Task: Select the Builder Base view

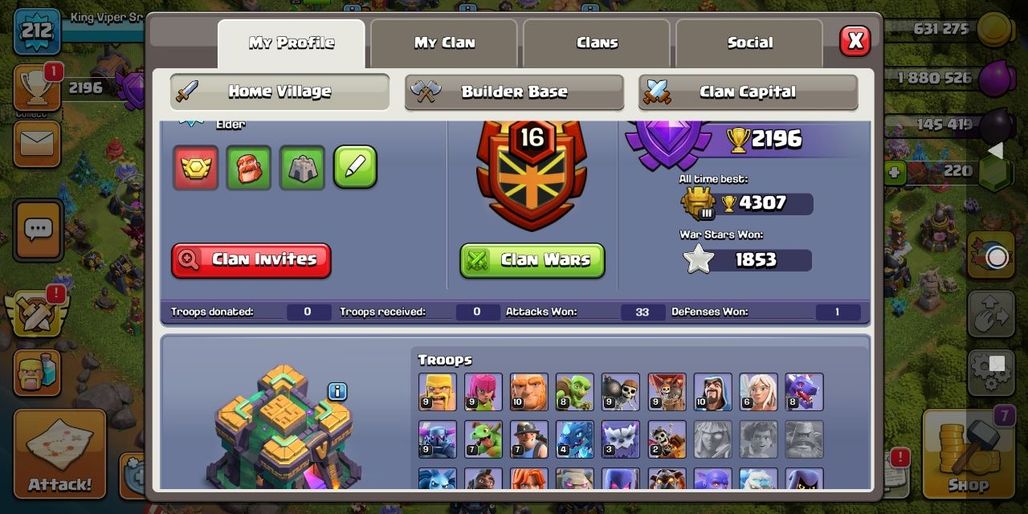Action: click(x=514, y=92)
